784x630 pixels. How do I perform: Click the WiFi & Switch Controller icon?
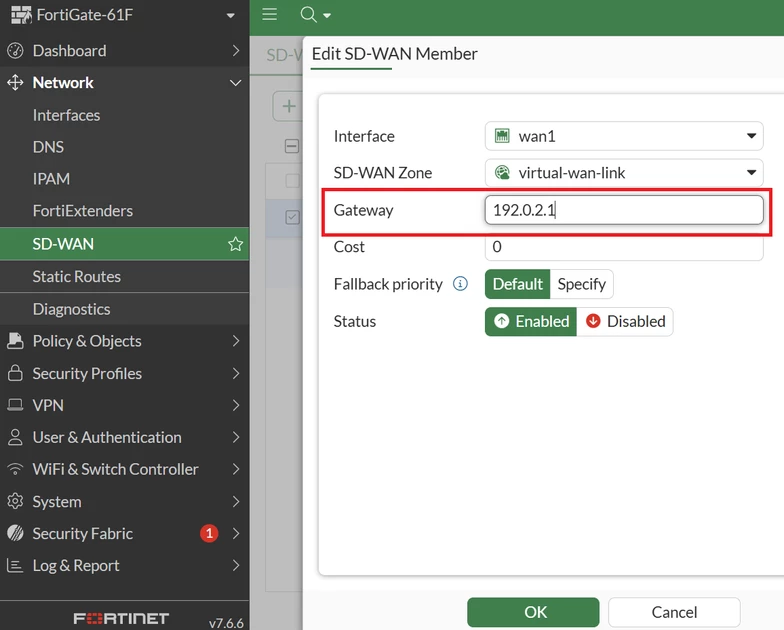tap(16, 469)
